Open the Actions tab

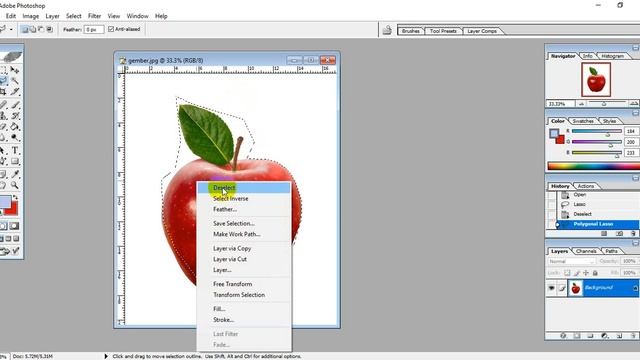(x=586, y=186)
